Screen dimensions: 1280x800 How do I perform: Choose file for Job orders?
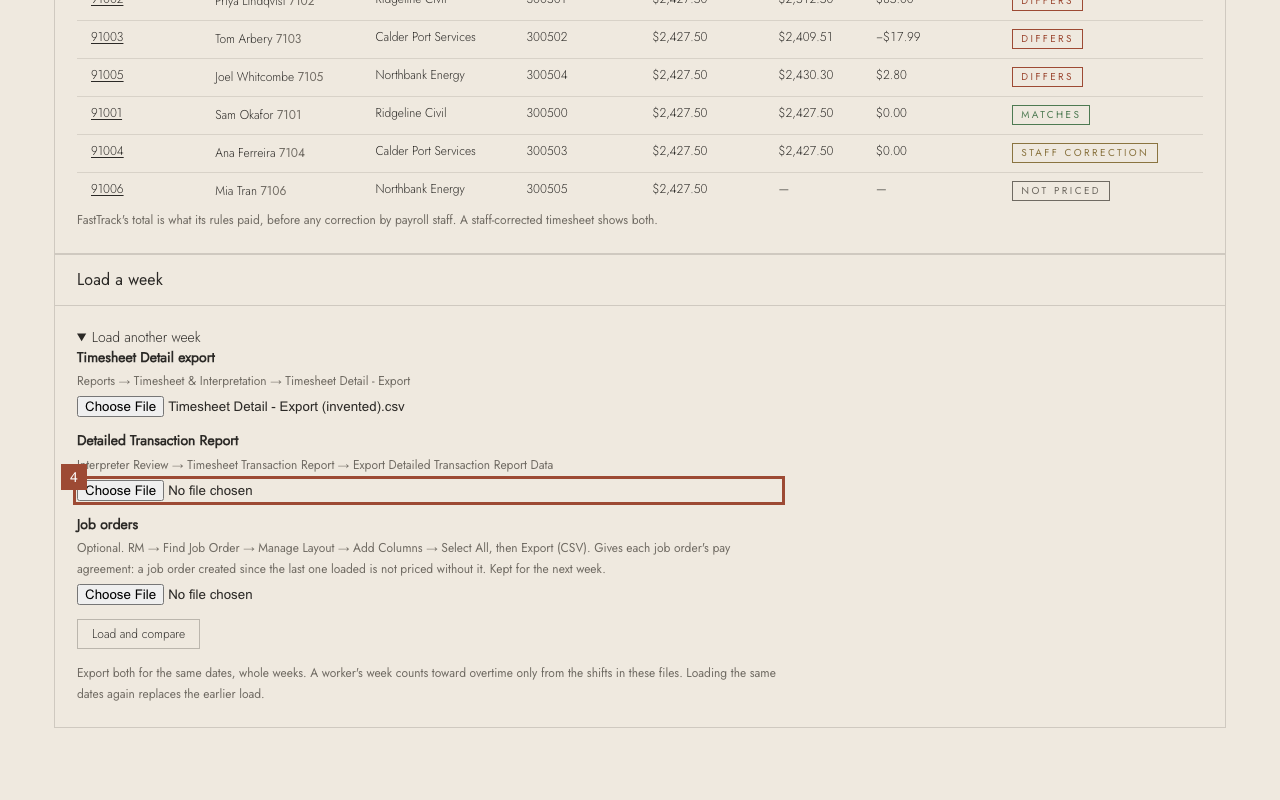[120, 595]
